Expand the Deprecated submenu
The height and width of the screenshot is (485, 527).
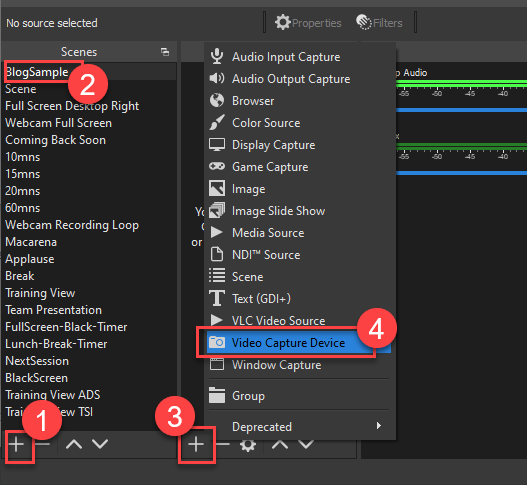coord(299,427)
